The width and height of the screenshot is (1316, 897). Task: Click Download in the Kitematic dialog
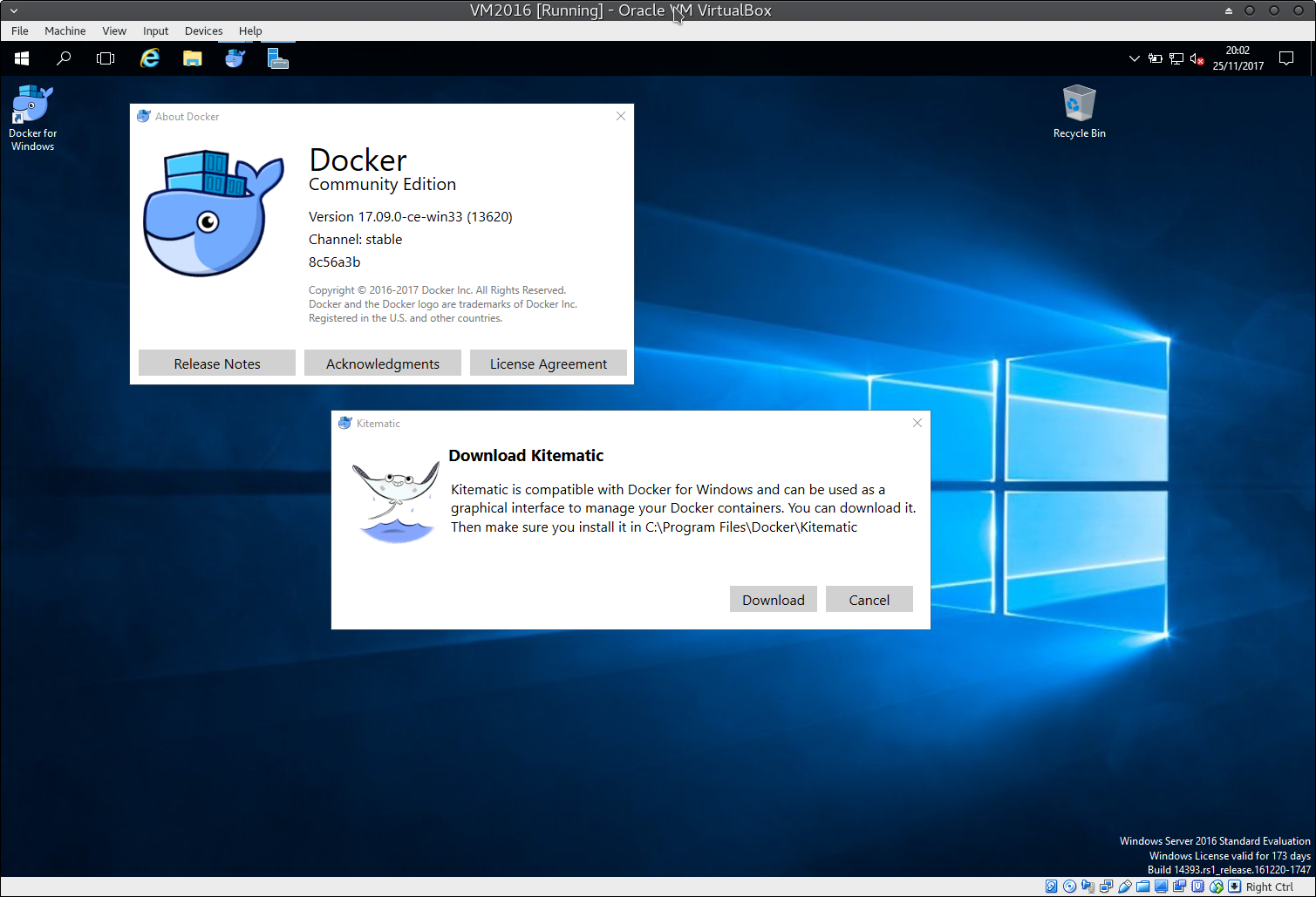coord(773,600)
